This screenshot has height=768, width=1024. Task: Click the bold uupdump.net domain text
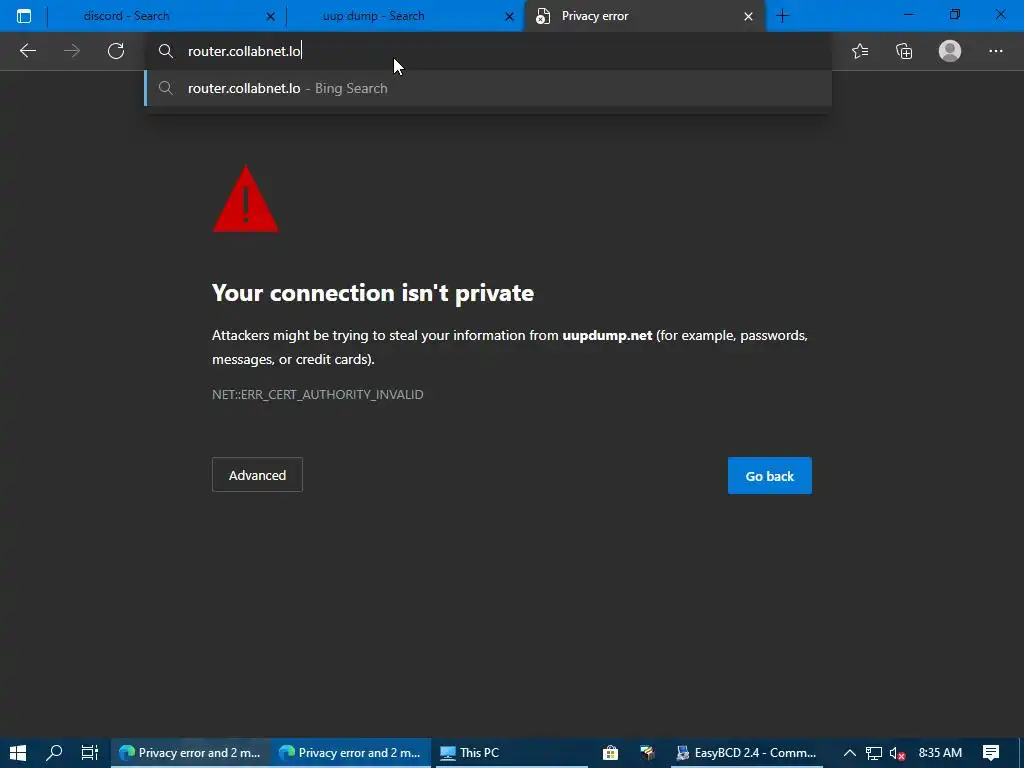pos(607,335)
